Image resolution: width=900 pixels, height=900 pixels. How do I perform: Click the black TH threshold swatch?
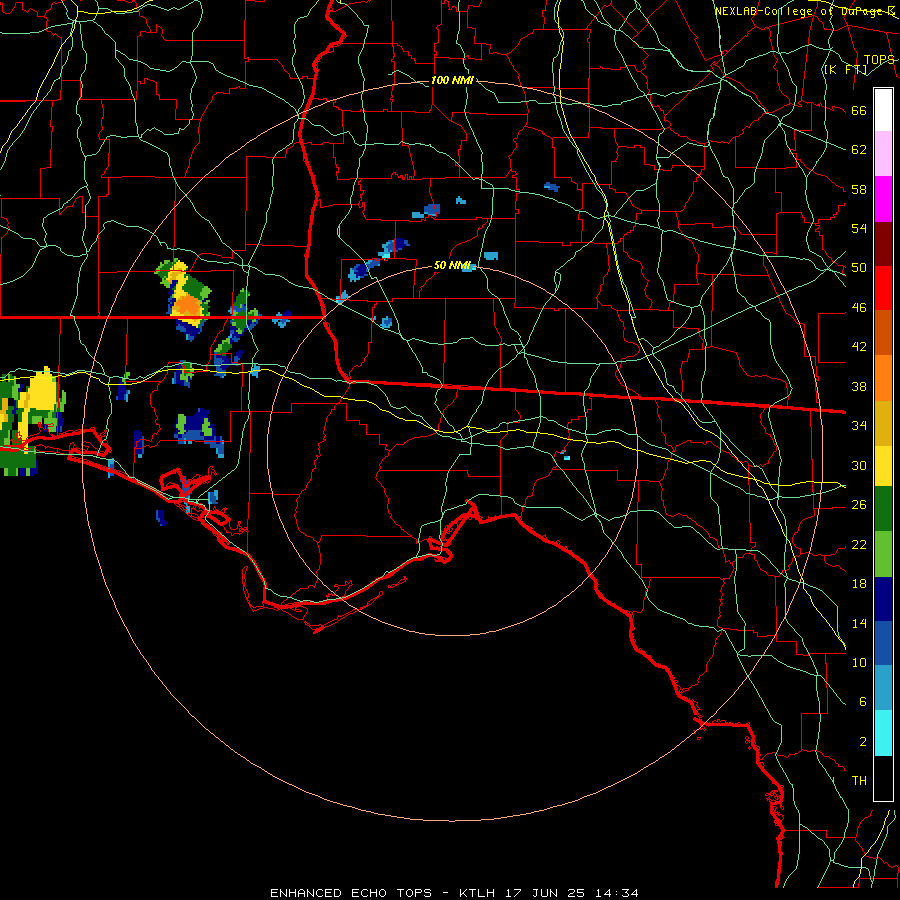pyautogui.click(x=883, y=778)
